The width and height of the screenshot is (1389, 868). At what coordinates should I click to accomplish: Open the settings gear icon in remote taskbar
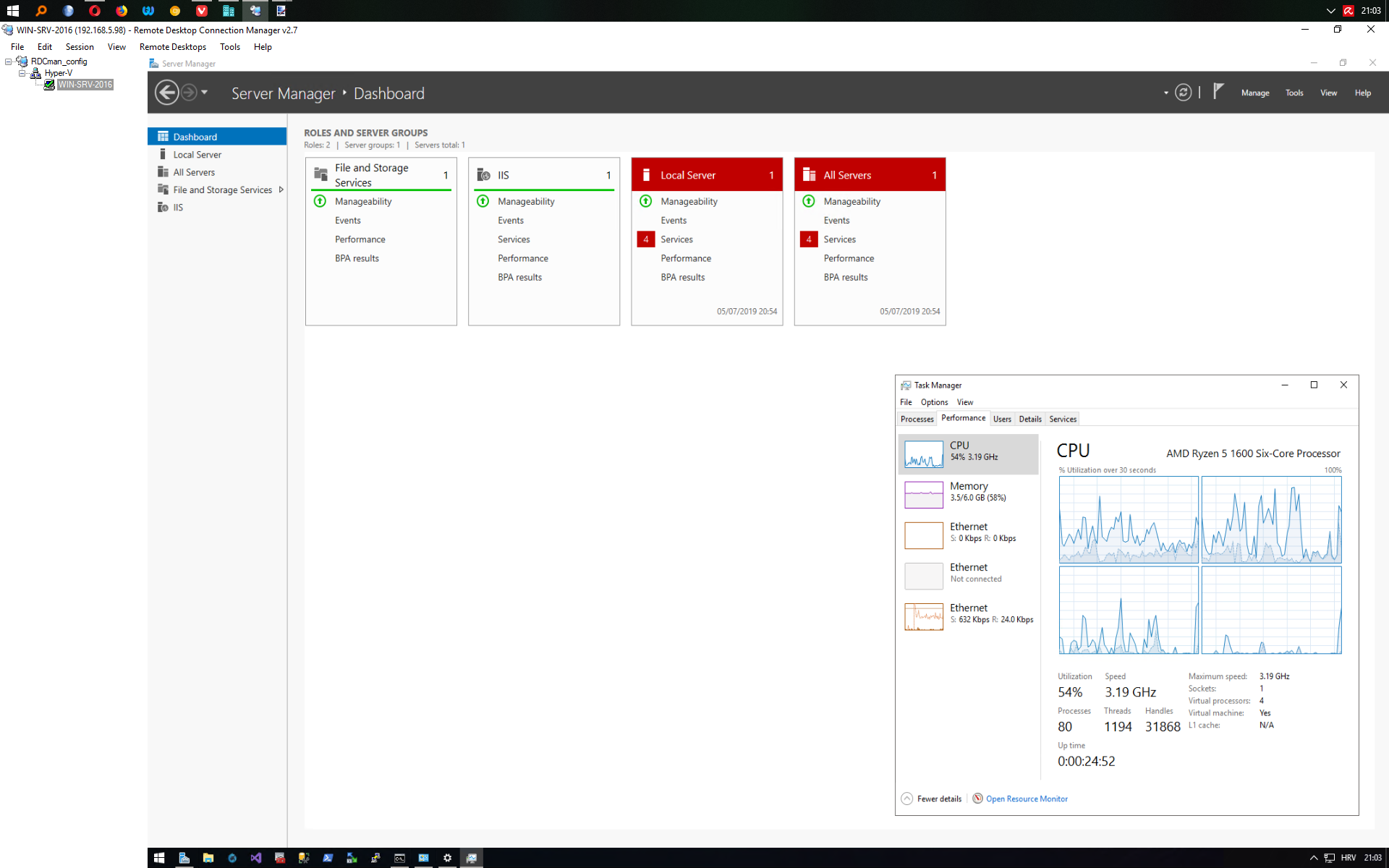[447, 858]
